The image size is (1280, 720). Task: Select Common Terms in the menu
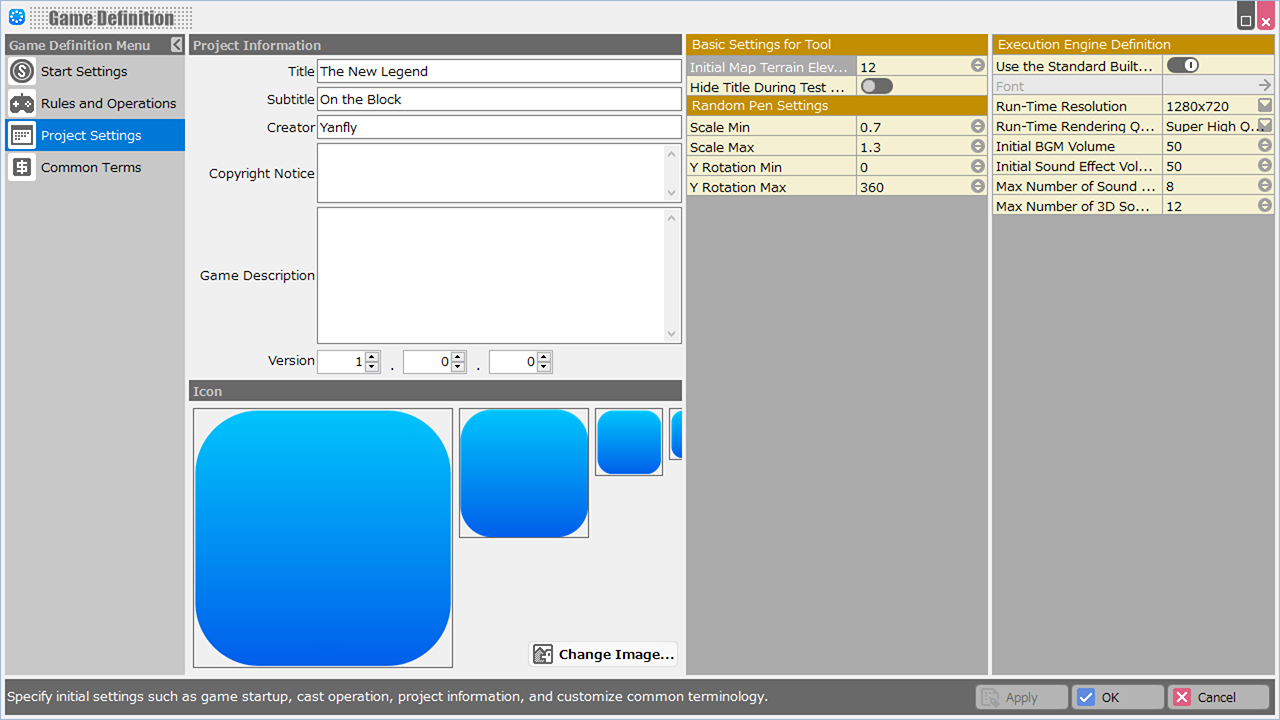91,167
